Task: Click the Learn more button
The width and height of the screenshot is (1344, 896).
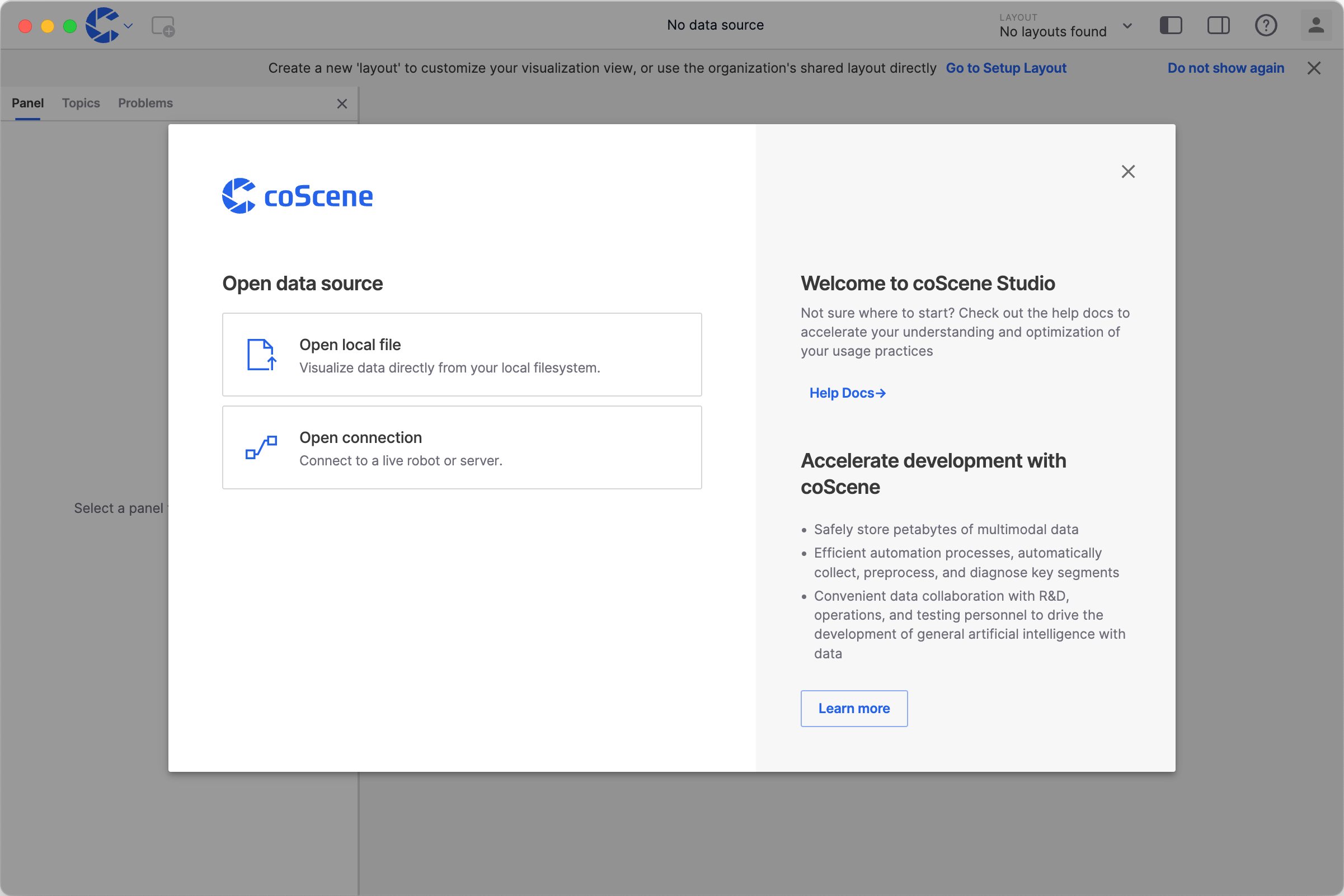Action: [x=853, y=709]
